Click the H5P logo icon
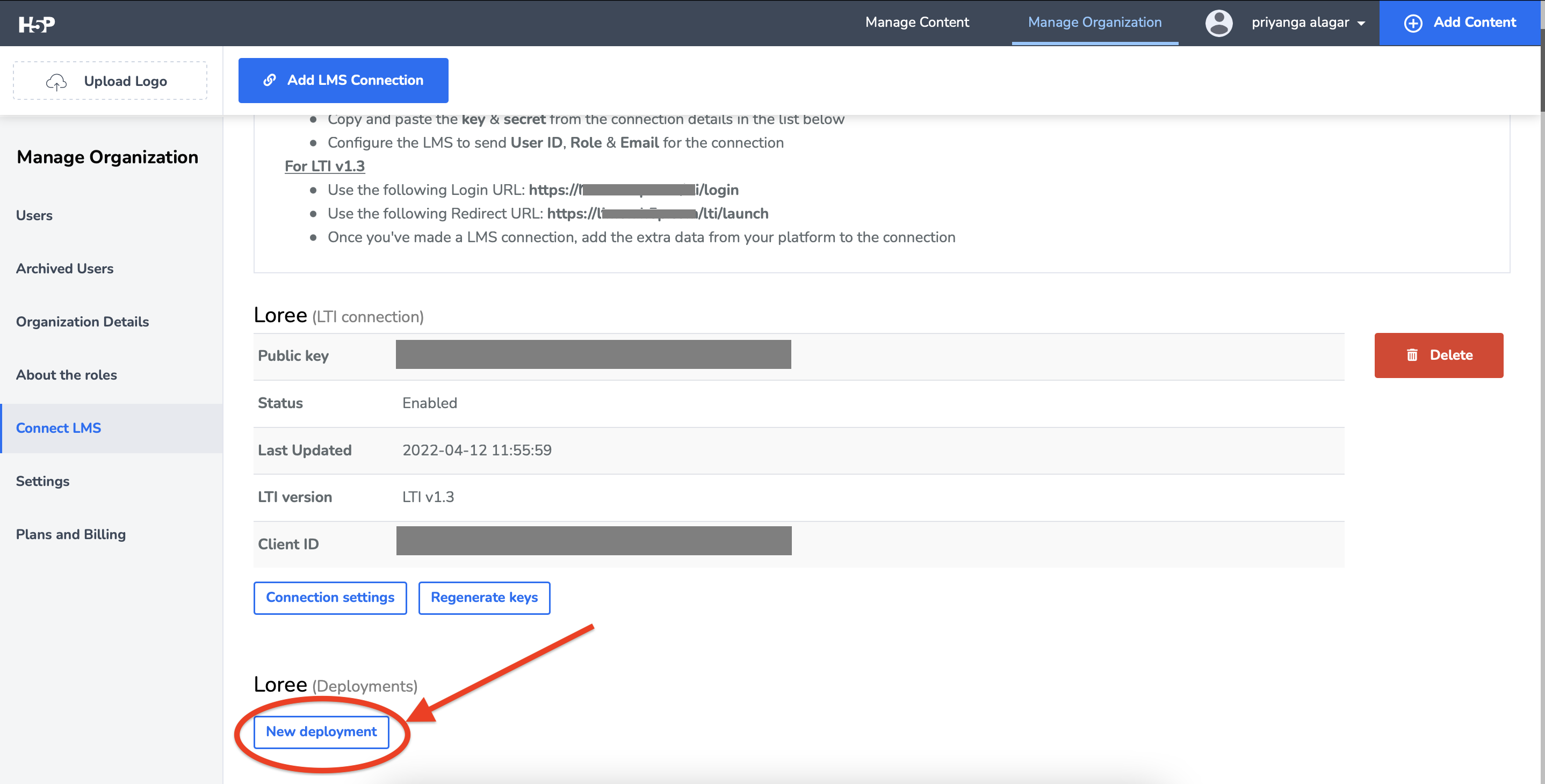The image size is (1545, 784). coord(37,24)
